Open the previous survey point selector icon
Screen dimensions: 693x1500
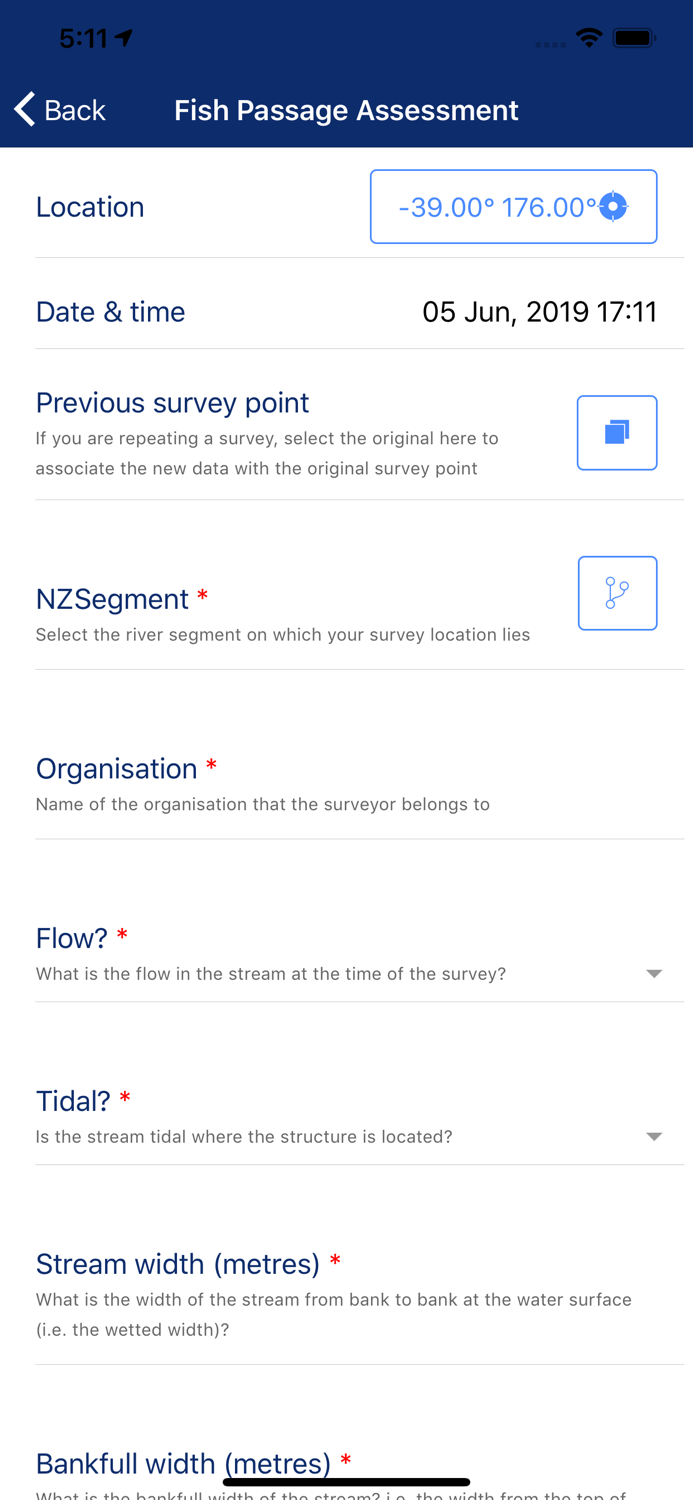pyautogui.click(x=617, y=432)
